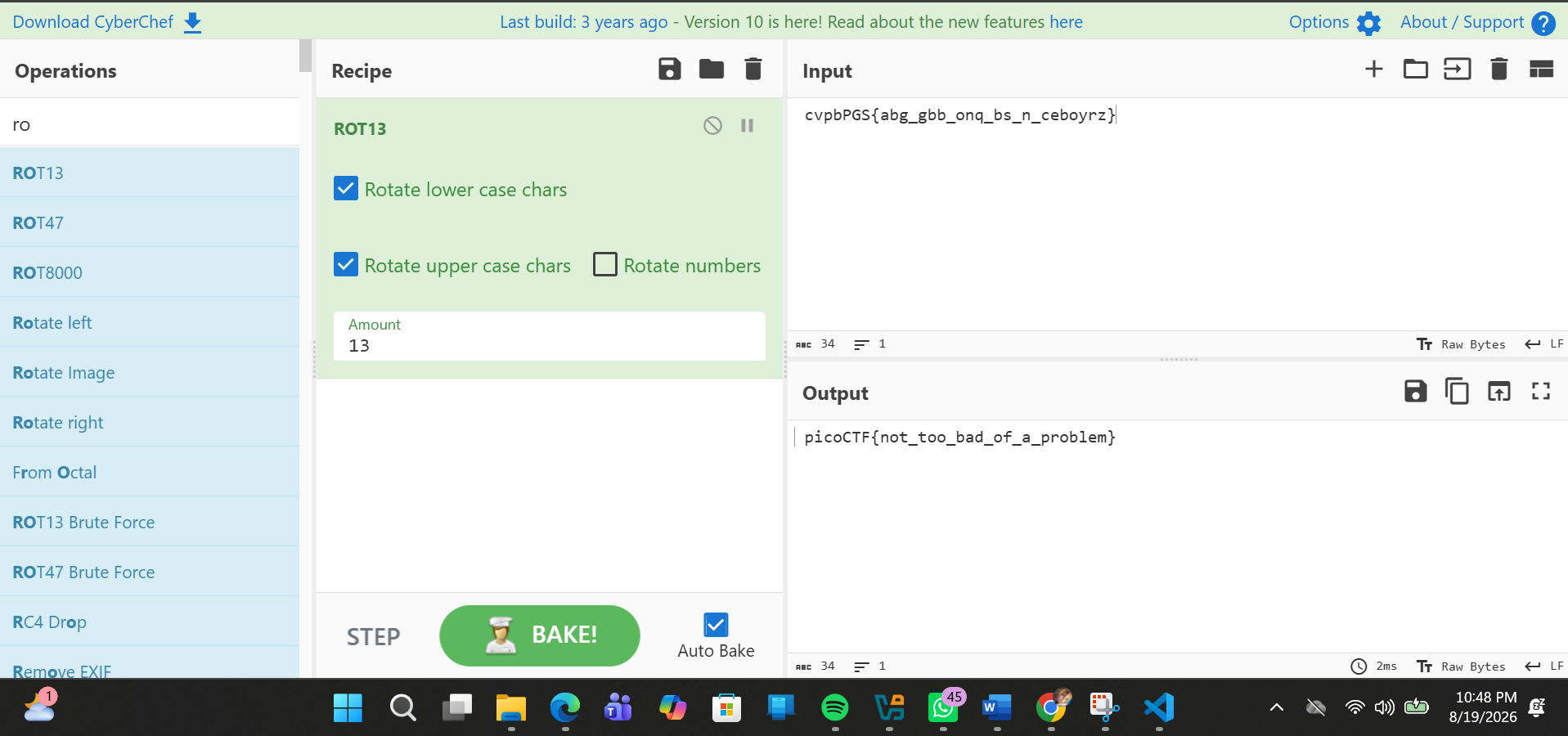Viewport: 1568px width, 736px height.
Task: Toggle Rotate upper case chars
Action: 346,265
